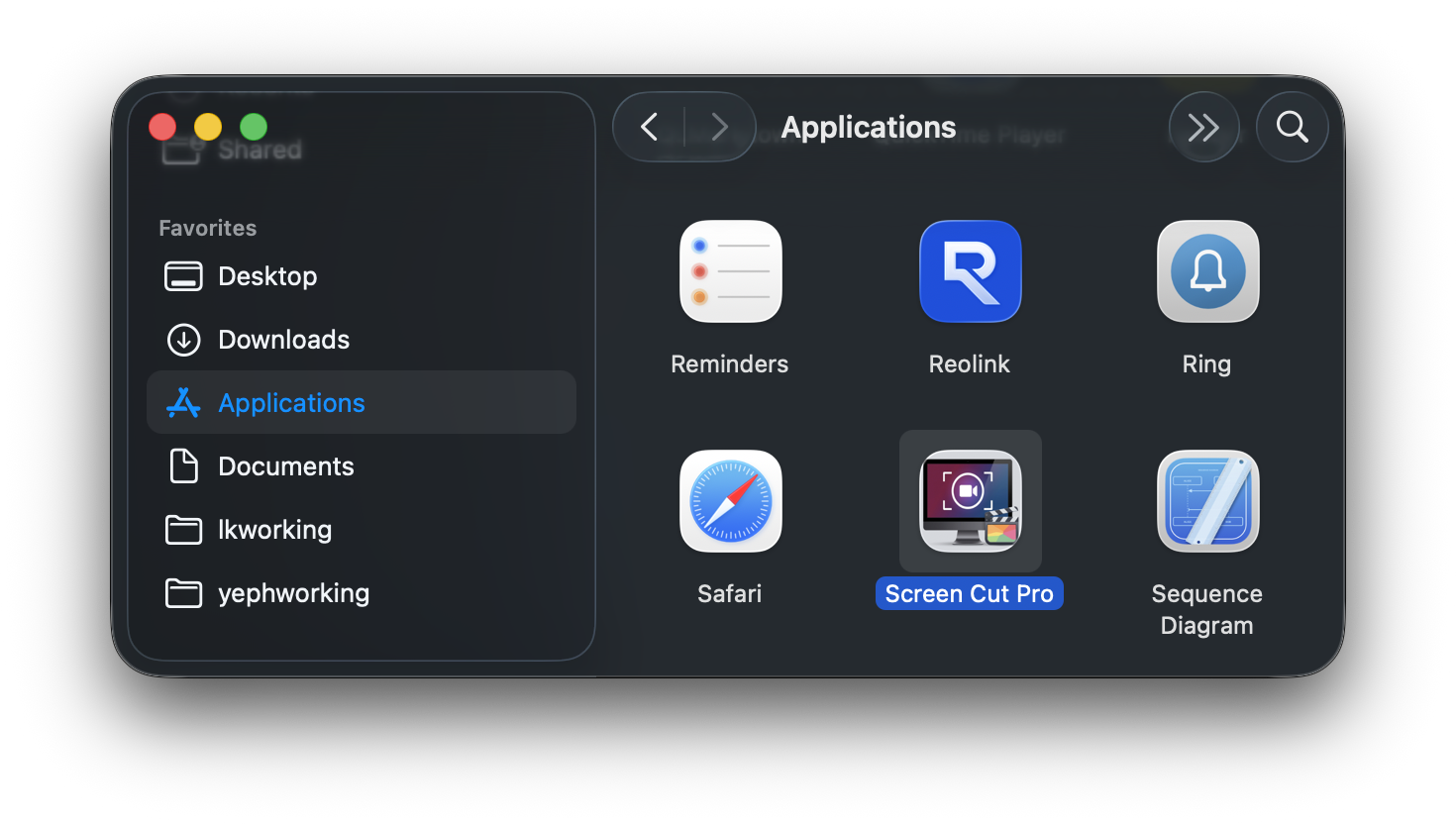Select the Reolink app icon
The width and height of the screenshot is (1456, 824).
pos(971,271)
